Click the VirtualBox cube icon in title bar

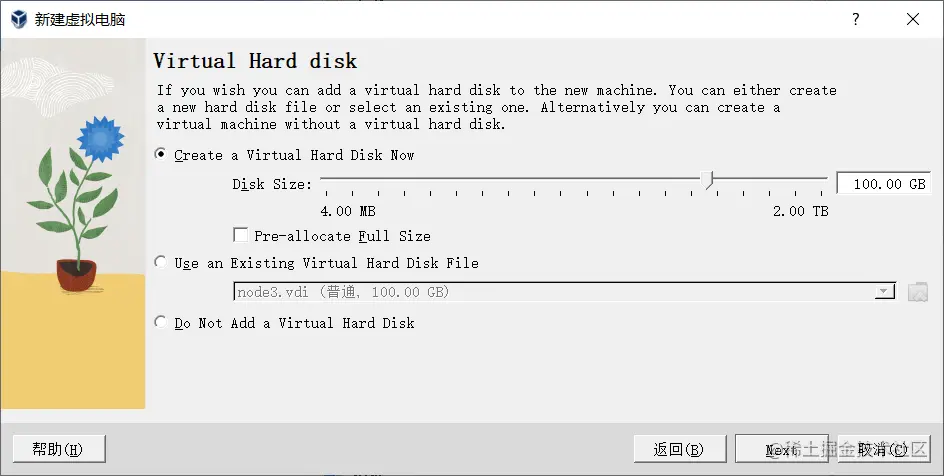tap(18, 19)
